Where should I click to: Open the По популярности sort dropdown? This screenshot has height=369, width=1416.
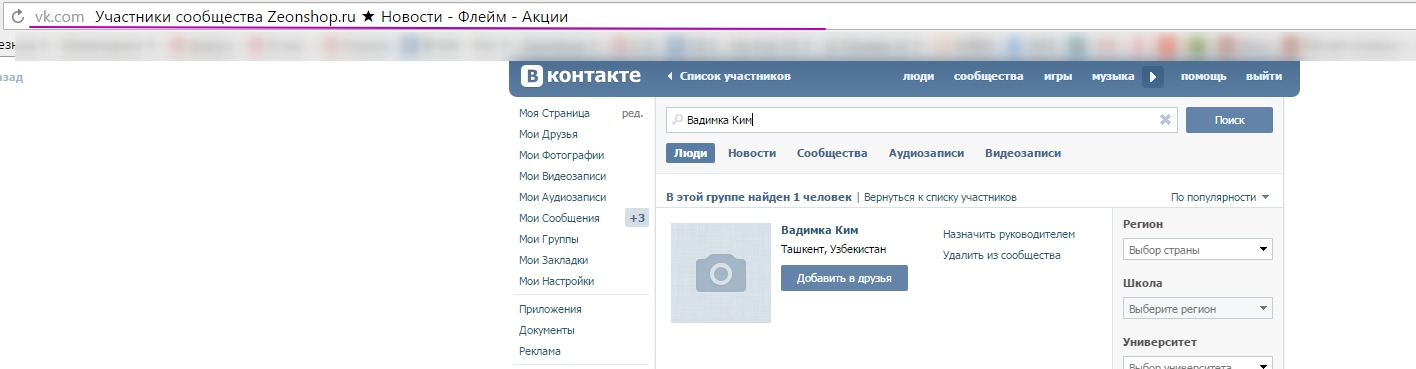pos(1220,197)
